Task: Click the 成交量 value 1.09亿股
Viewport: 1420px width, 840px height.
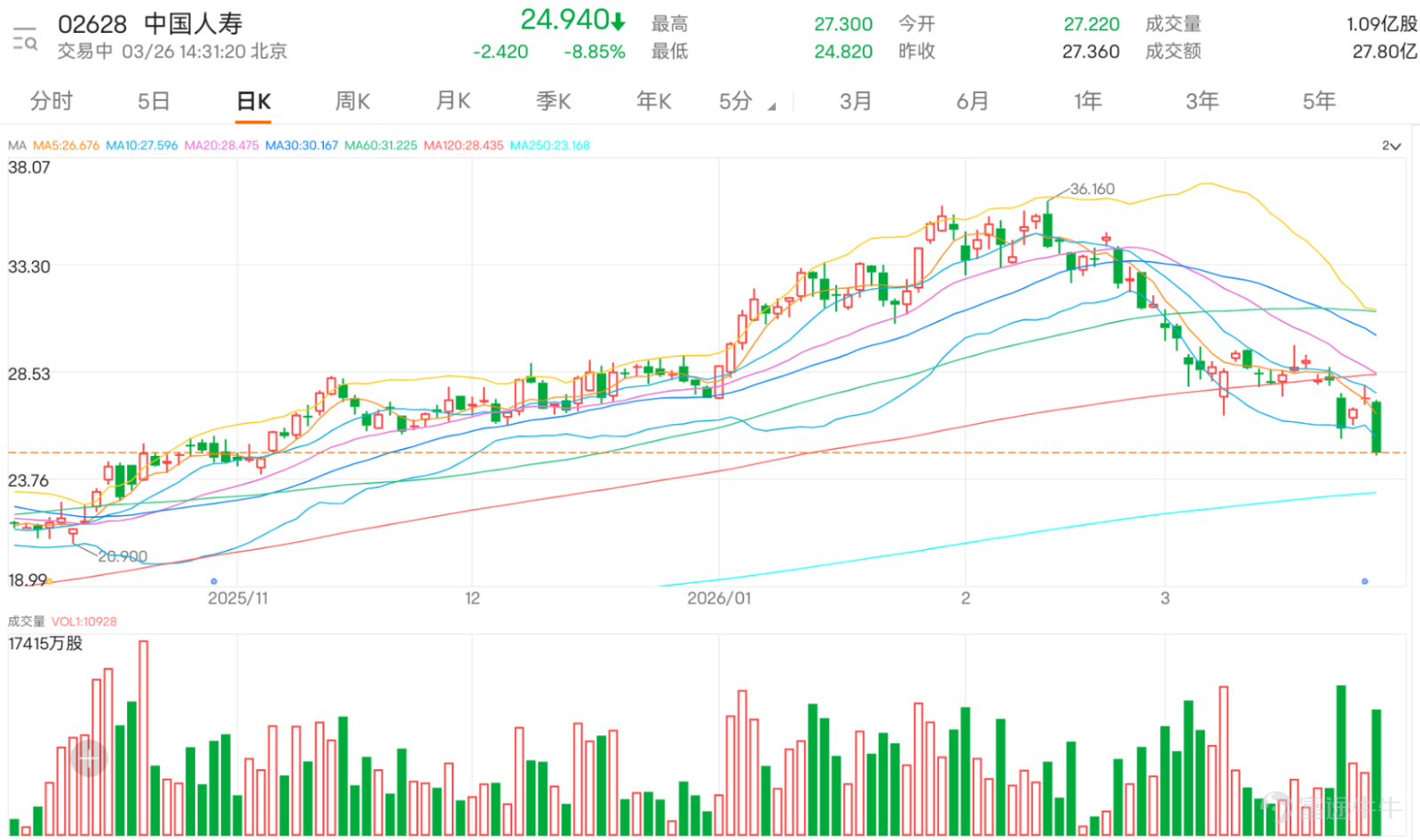Action: pos(1381,24)
